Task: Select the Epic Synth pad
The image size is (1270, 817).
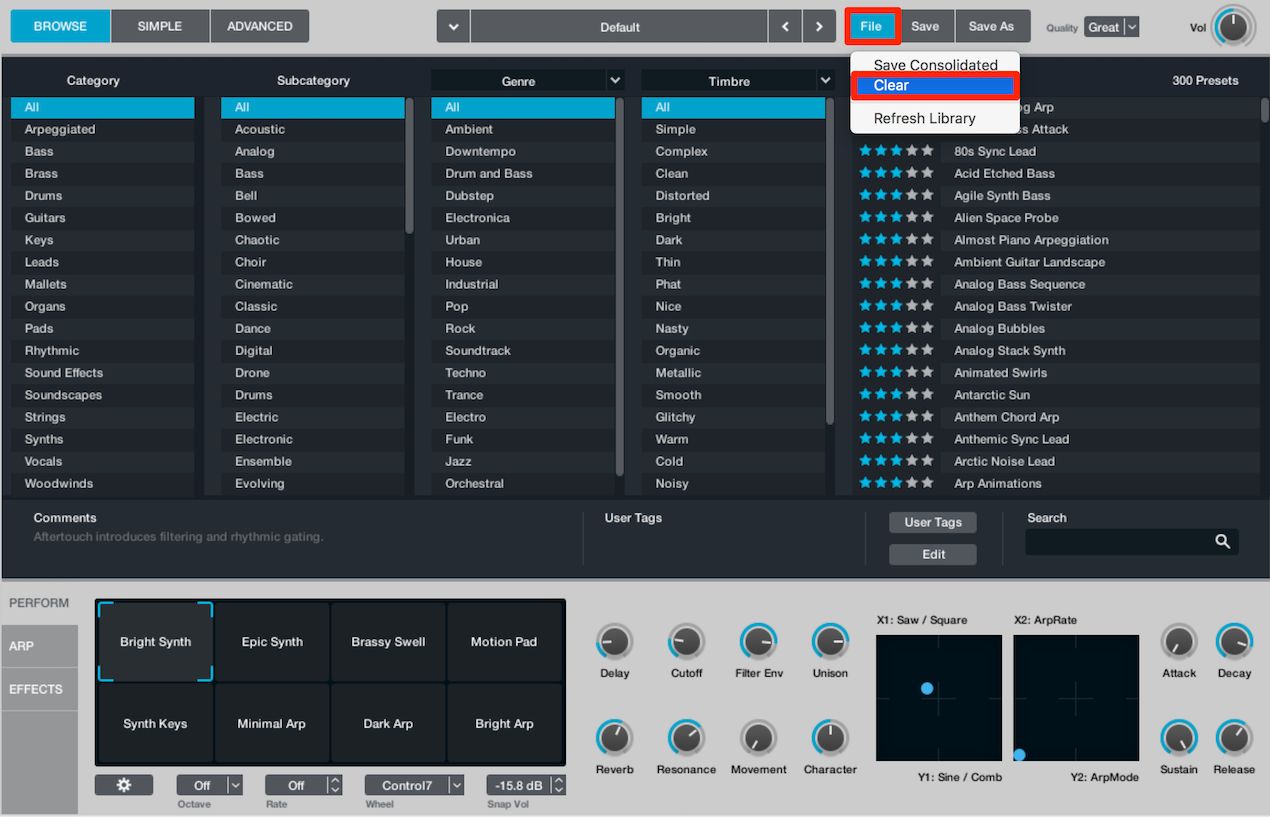Action: click(272, 642)
